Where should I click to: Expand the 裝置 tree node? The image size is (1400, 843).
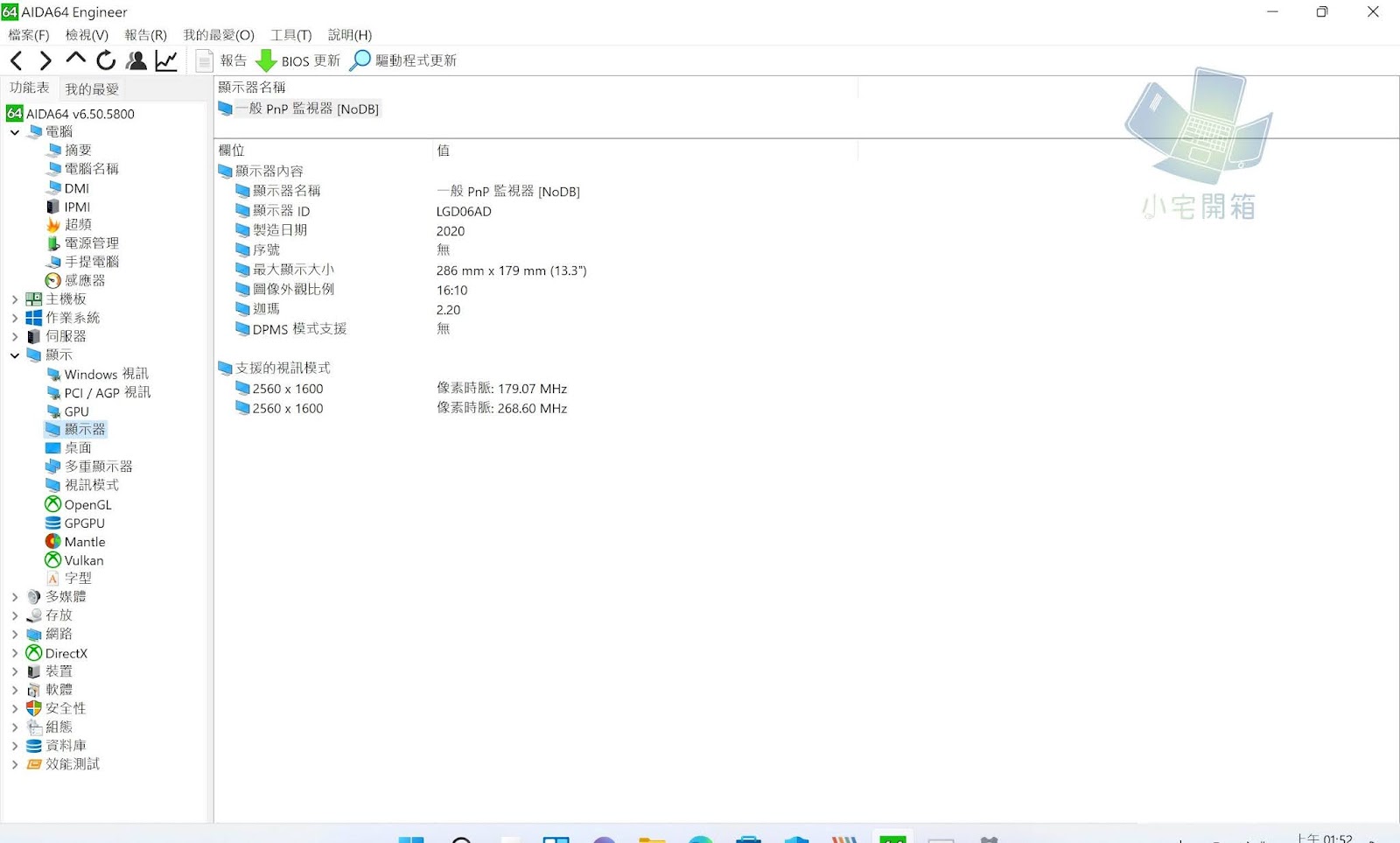coord(15,671)
